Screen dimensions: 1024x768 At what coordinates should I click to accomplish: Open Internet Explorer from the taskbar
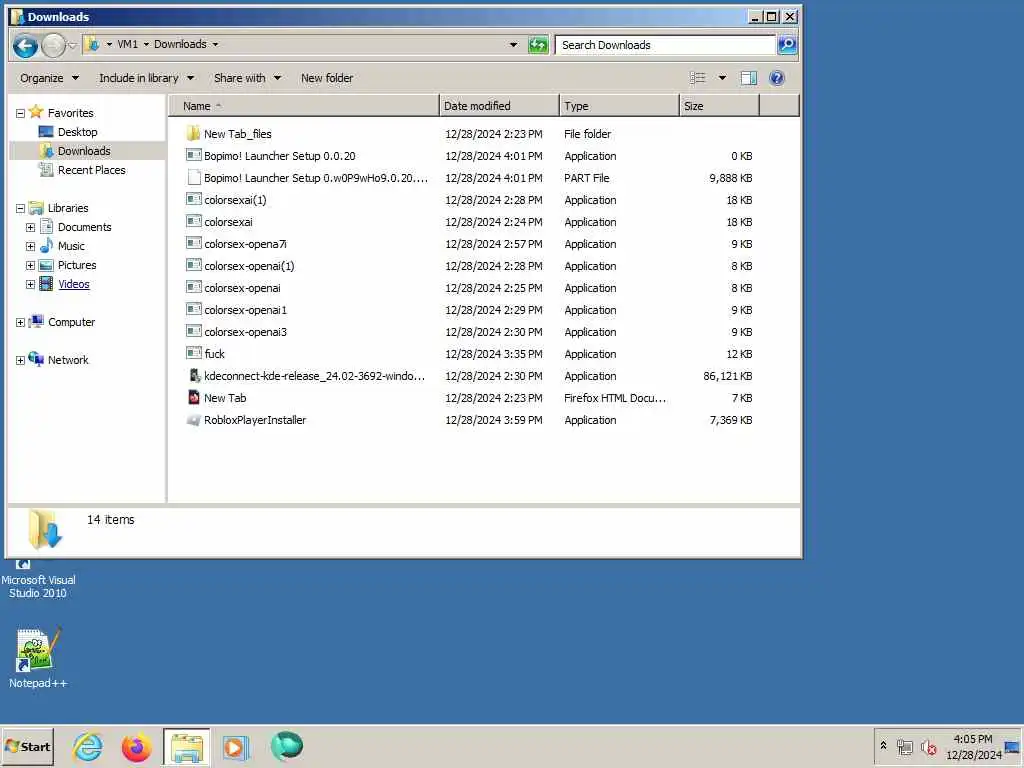(88, 746)
